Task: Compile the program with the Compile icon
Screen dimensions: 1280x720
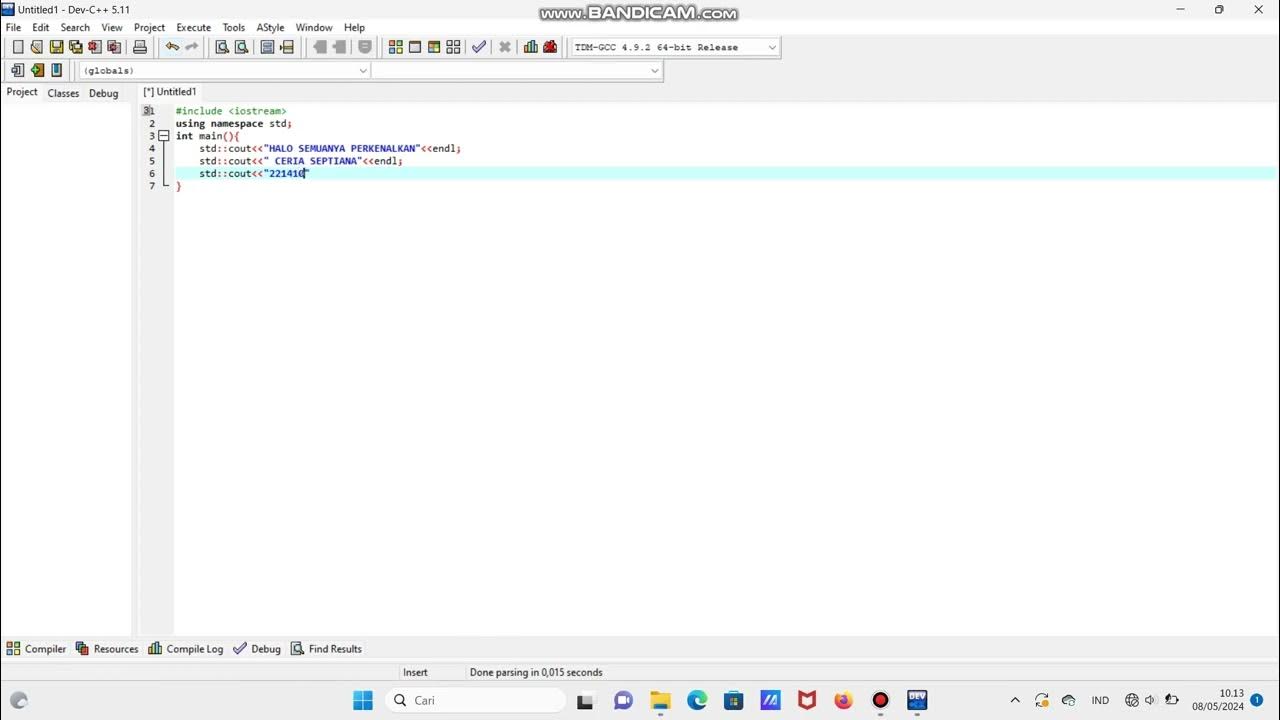Action: click(396, 47)
